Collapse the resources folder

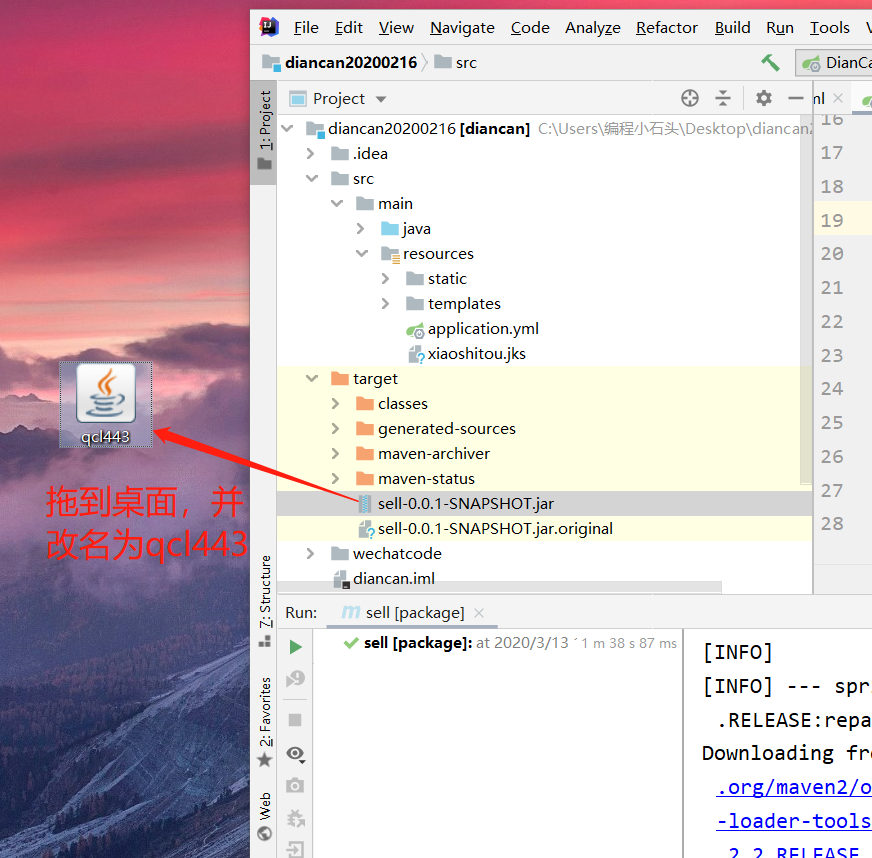click(x=362, y=254)
